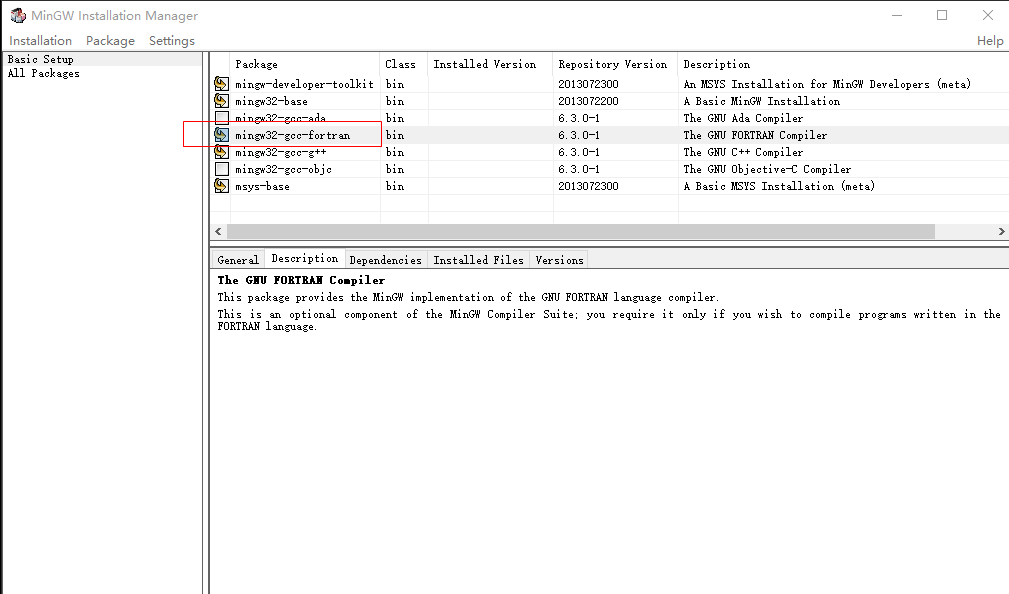Check the mingw32-gcc-objc checkbox
This screenshot has height=594, width=1009.
point(221,169)
